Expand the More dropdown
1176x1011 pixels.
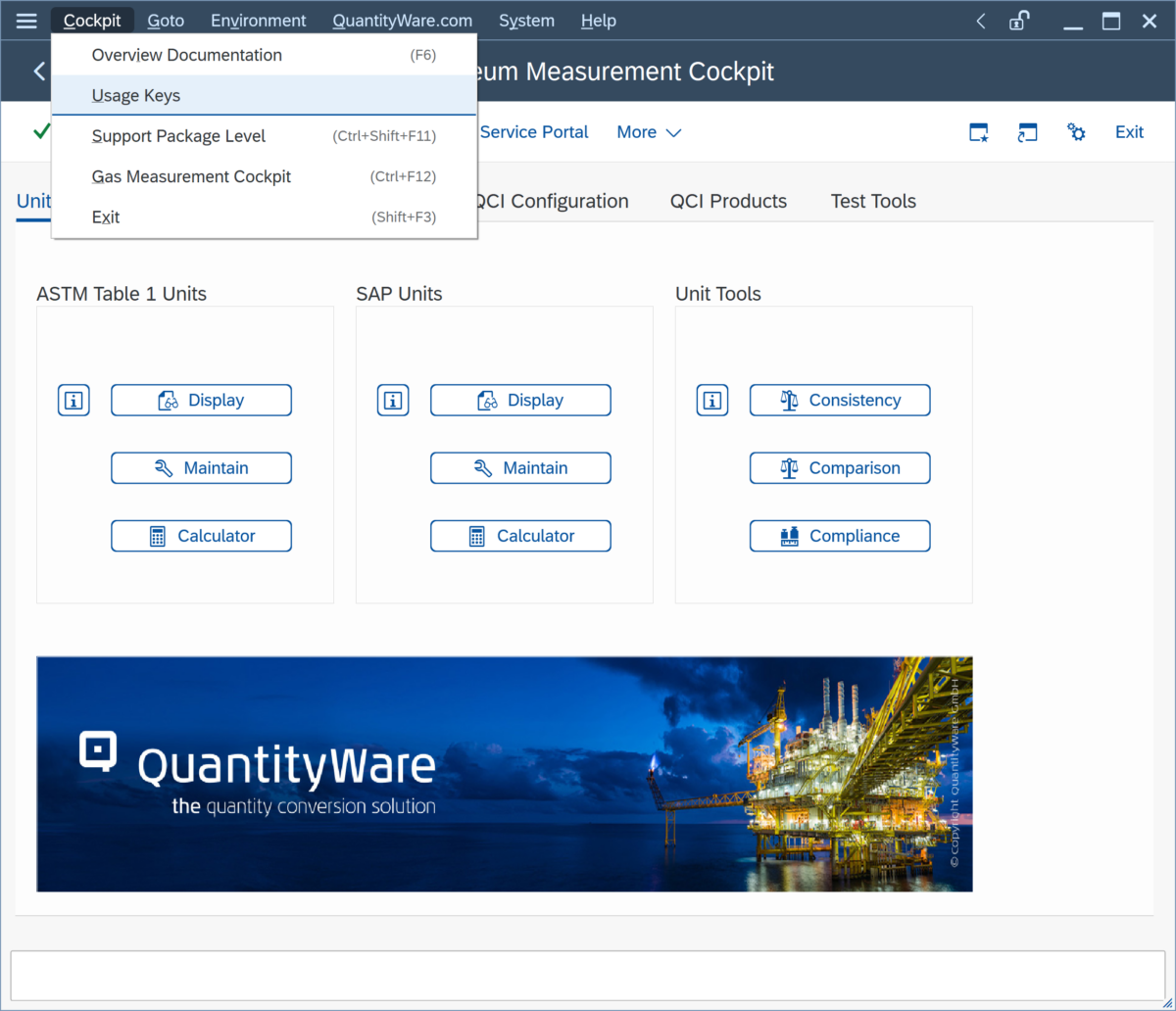[x=648, y=131]
